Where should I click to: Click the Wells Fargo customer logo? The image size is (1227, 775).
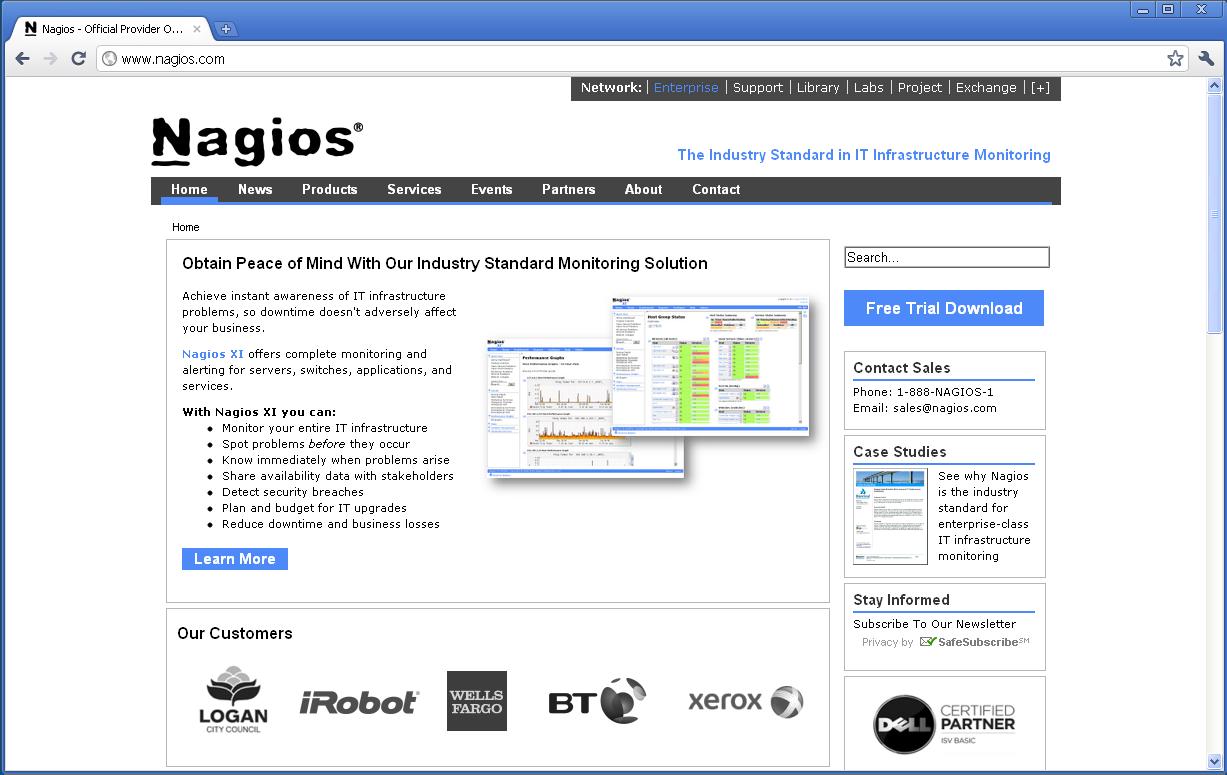coord(476,701)
